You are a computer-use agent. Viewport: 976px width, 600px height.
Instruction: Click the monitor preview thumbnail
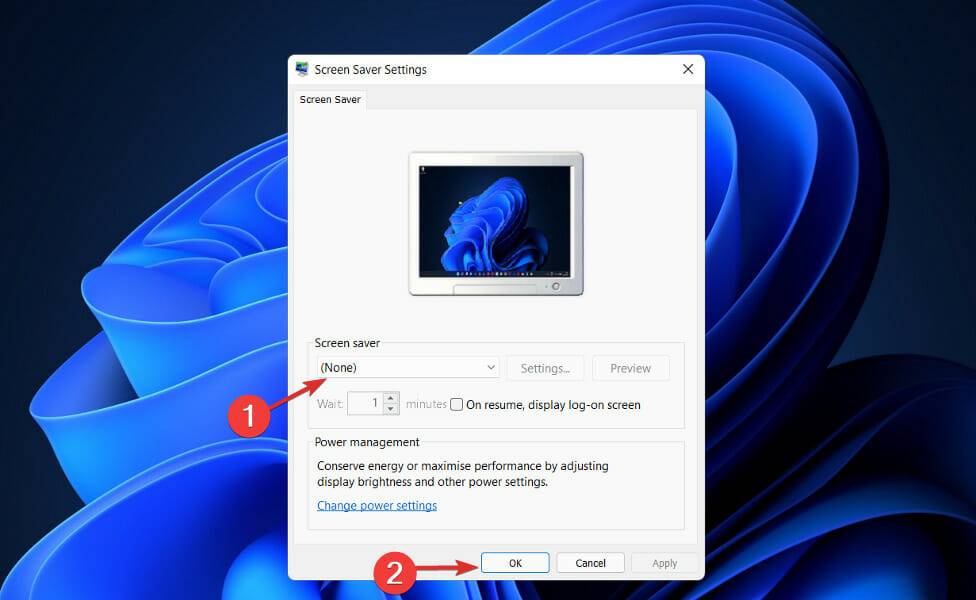(495, 222)
